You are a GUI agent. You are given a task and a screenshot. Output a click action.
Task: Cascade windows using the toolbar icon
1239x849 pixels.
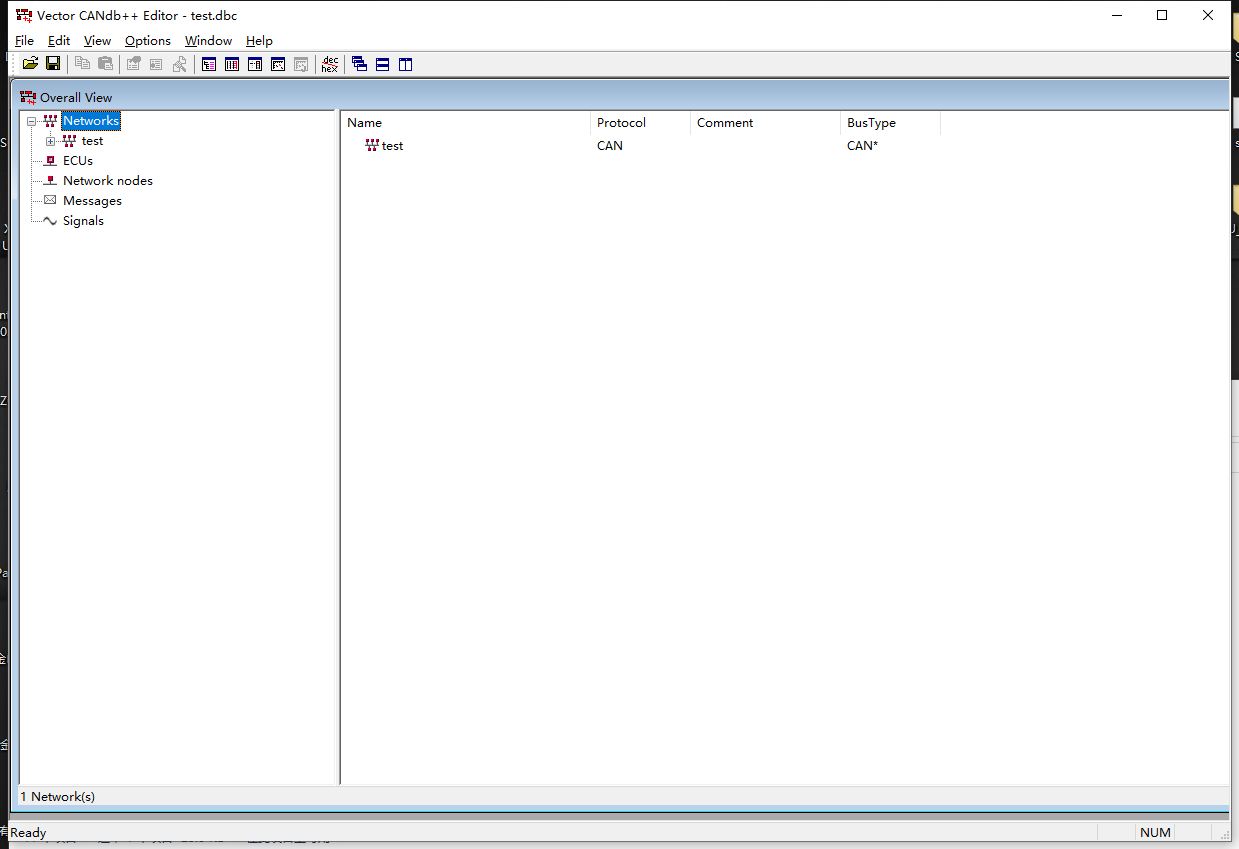click(x=360, y=64)
